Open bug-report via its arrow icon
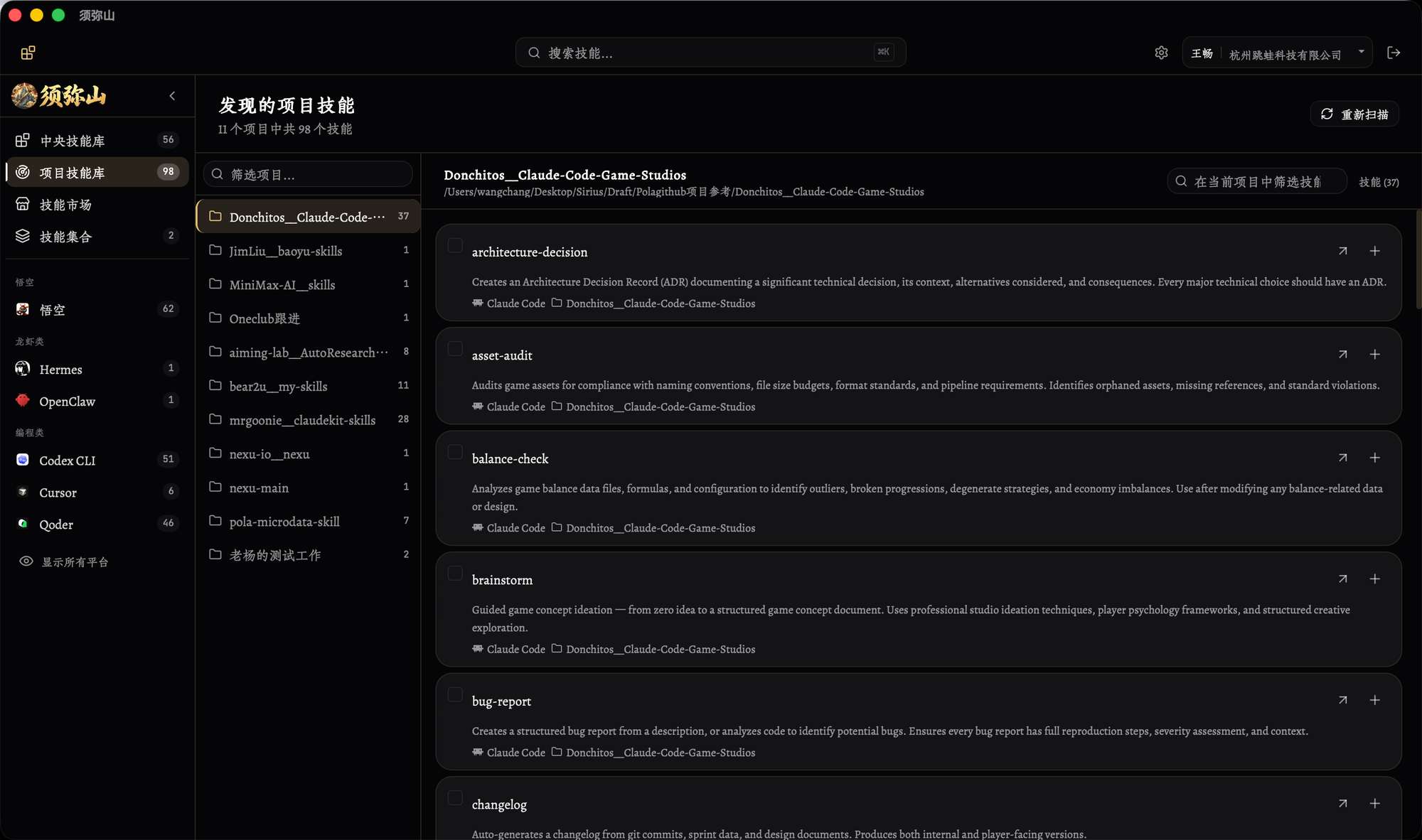The width and height of the screenshot is (1422, 840). pyautogui.click(x=1342, y=700)
